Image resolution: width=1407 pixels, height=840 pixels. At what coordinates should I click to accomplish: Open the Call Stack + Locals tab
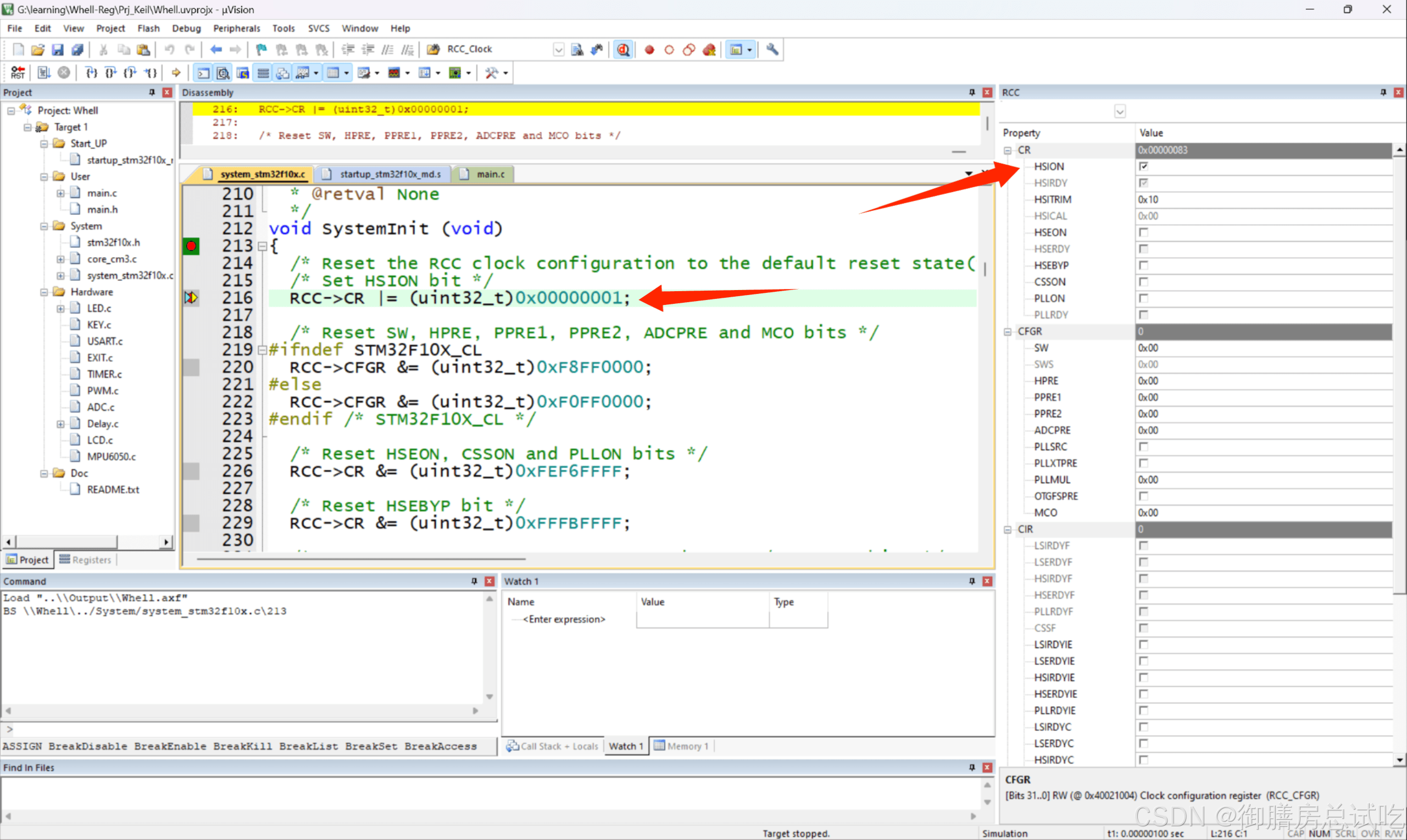pyautogui.click(x=552, y=747)
